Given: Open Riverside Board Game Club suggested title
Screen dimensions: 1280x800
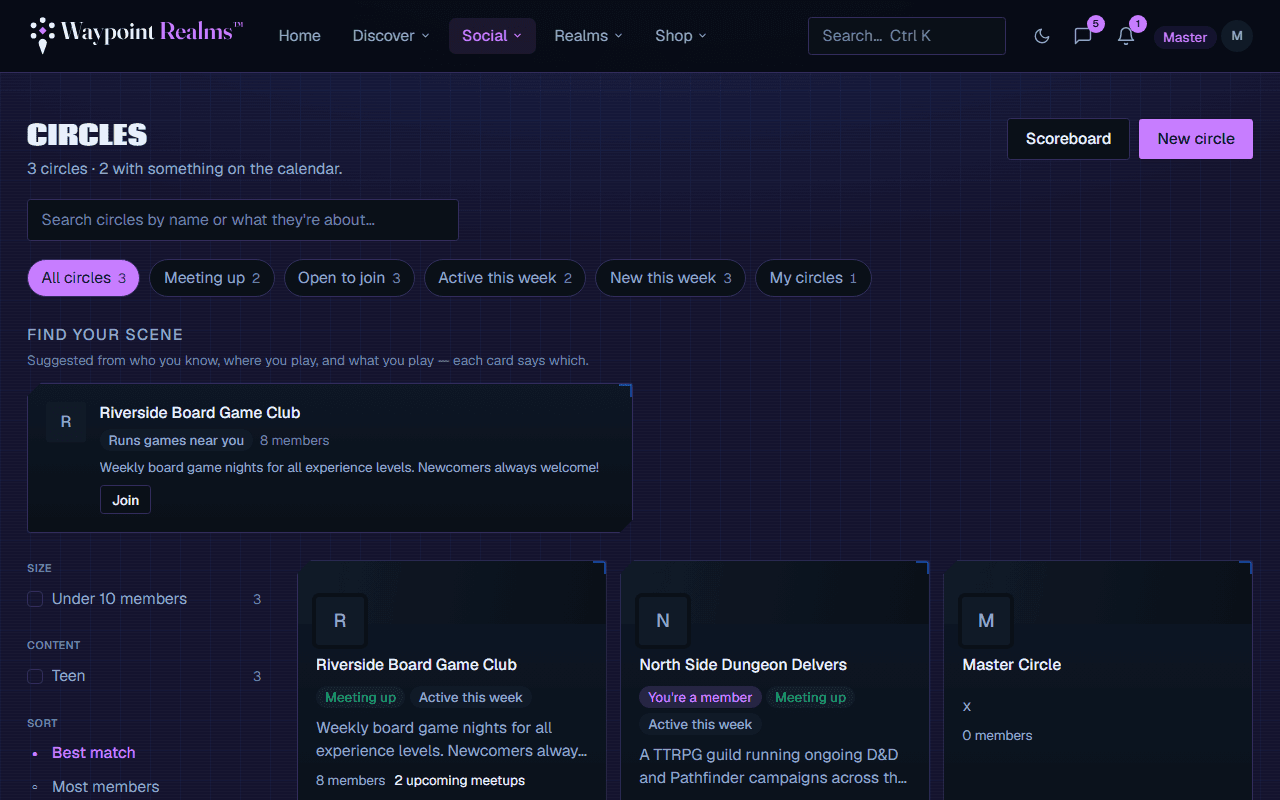Looking at the screenshot, I should (200, 413).
